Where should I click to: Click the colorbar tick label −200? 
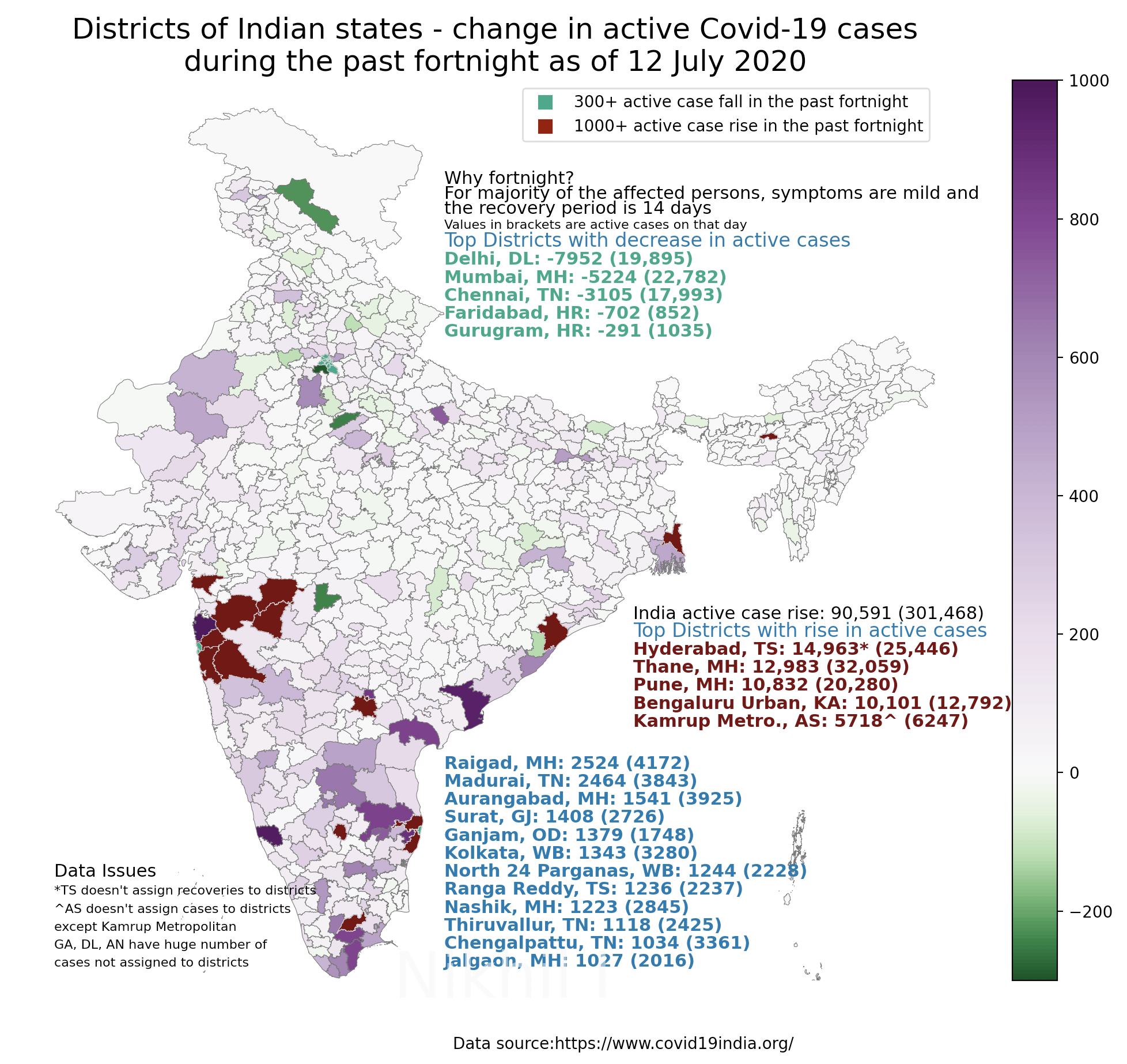(x=1090, y=911)
